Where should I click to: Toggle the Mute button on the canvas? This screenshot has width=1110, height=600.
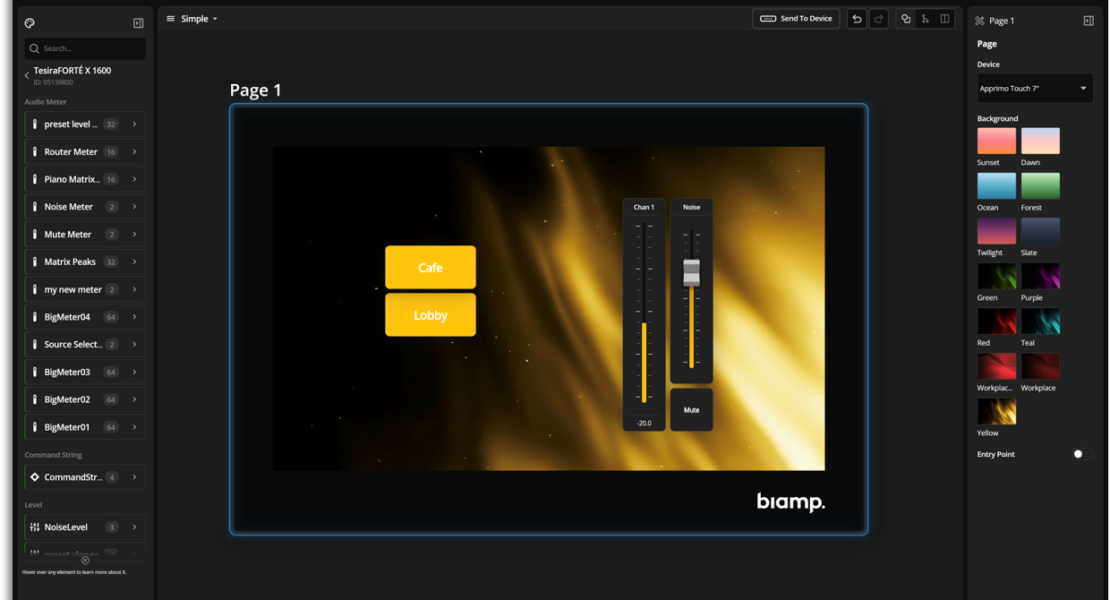coord(691,410)
